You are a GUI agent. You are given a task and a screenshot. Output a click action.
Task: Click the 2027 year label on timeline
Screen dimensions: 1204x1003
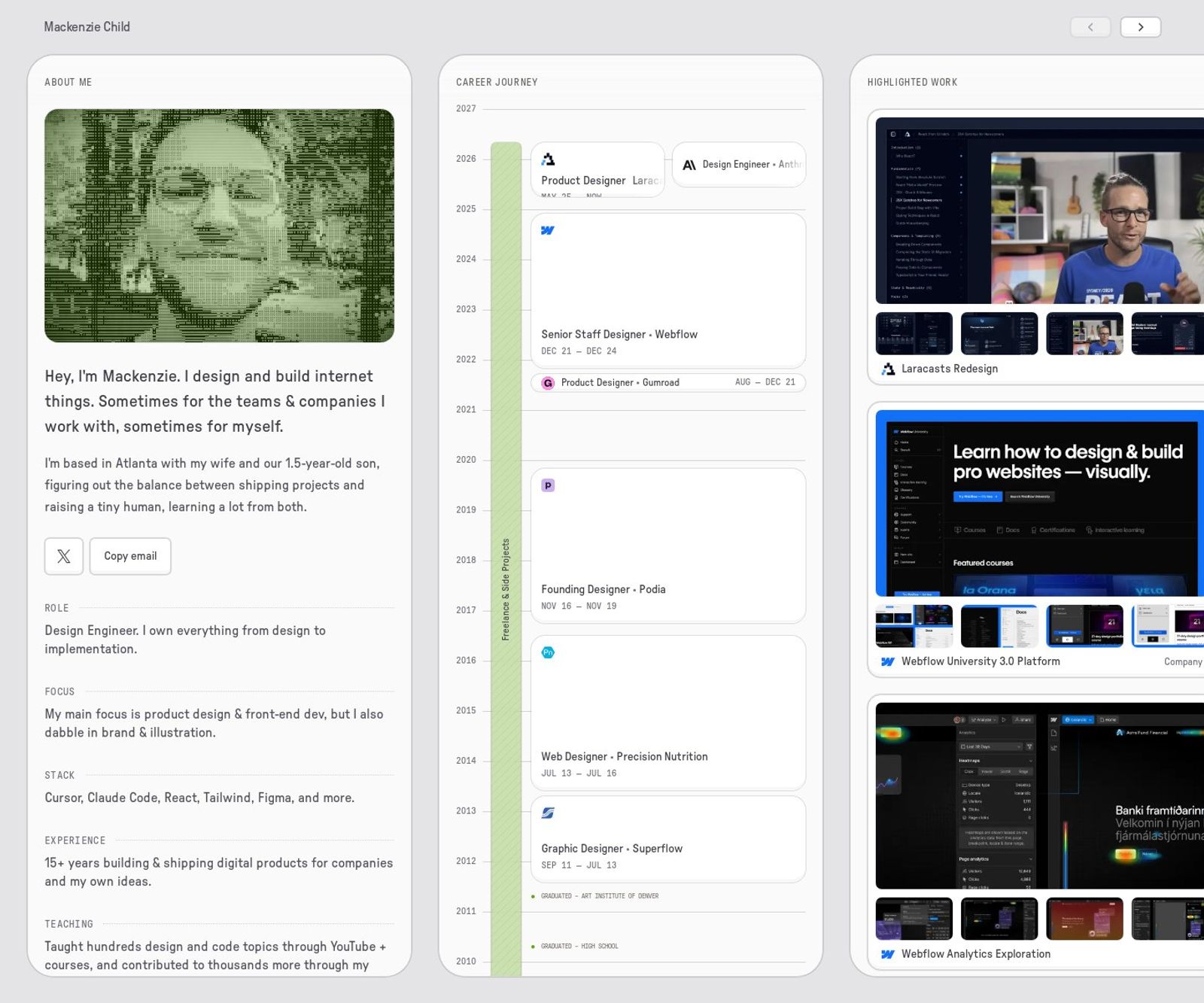466,108
